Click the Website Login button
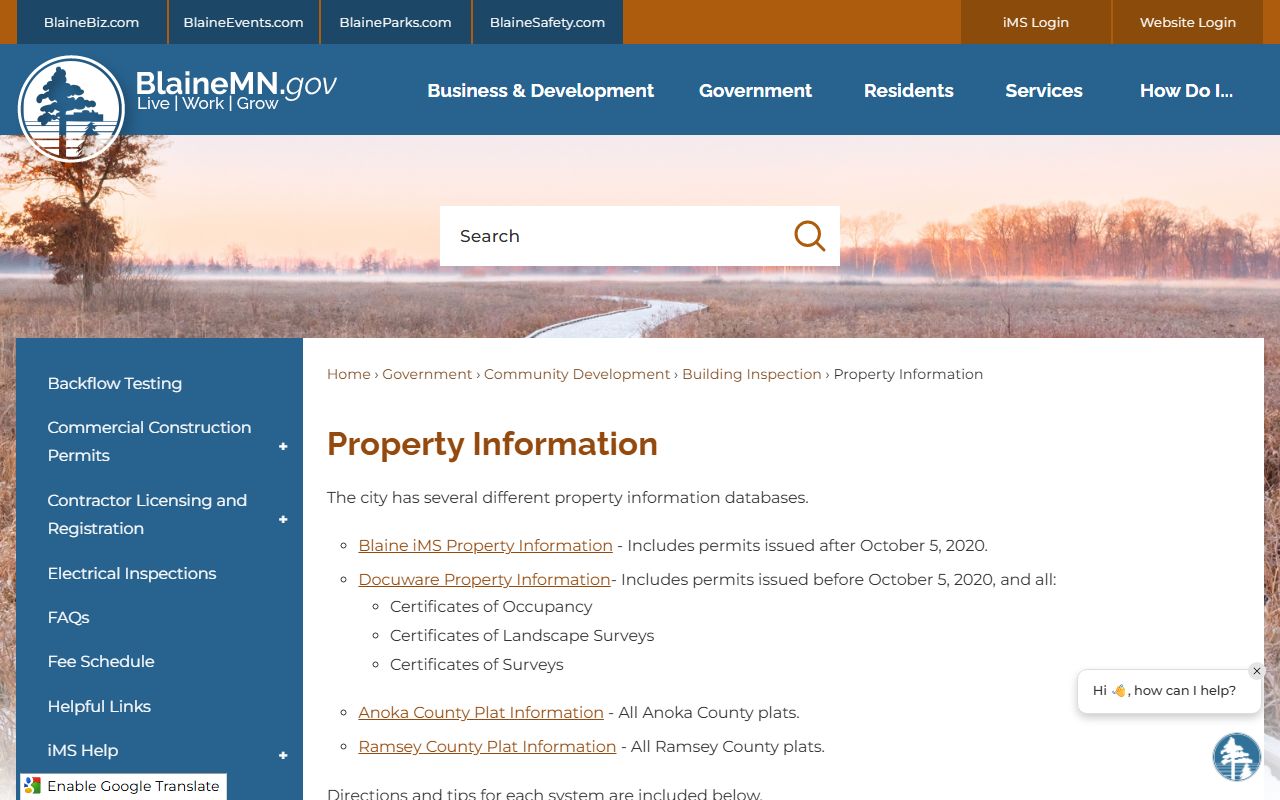This screenshot has width=1280, height=800. point(1188,22)
